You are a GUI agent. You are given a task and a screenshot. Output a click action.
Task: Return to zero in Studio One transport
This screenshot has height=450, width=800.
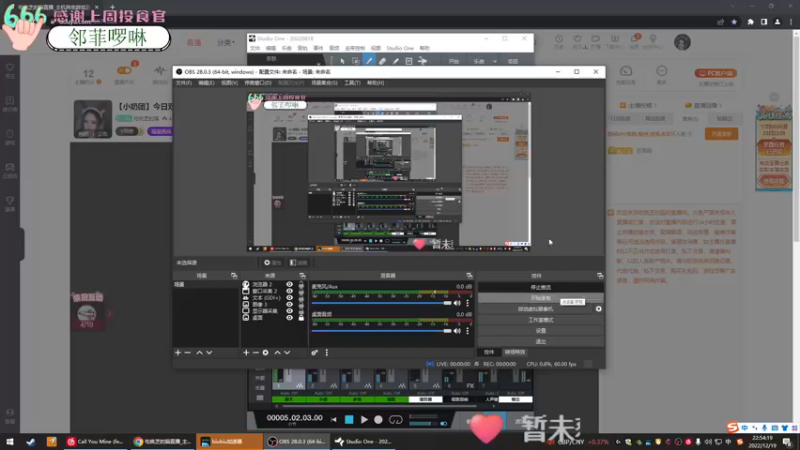334,420
